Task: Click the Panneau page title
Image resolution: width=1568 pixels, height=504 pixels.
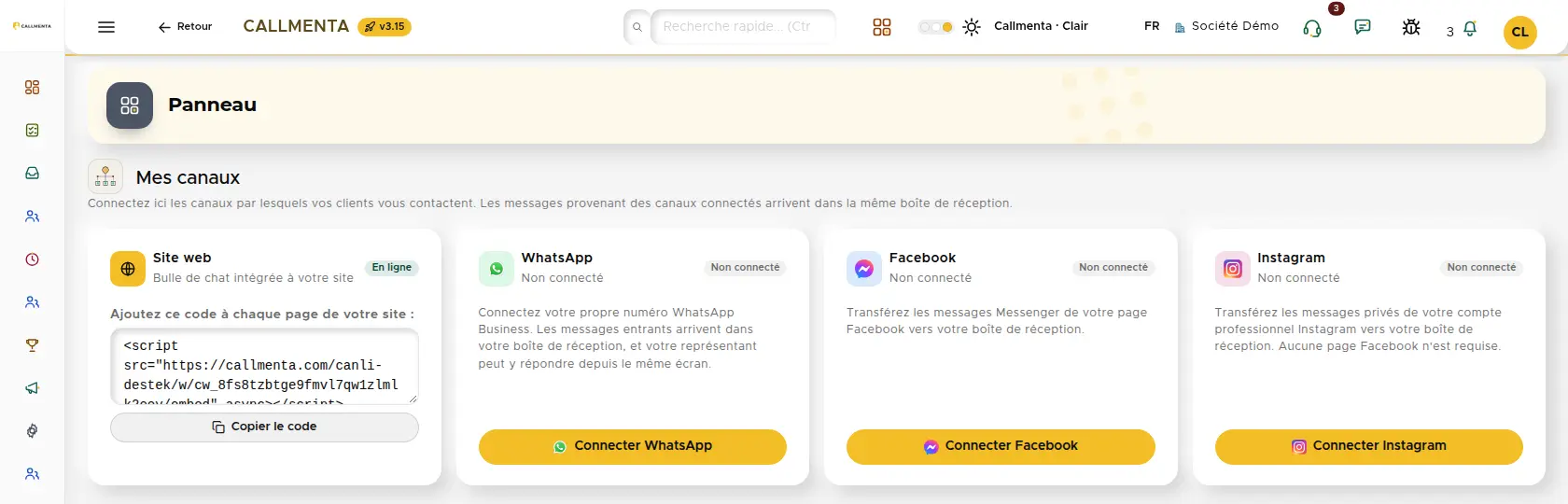Action: point(212,105)
